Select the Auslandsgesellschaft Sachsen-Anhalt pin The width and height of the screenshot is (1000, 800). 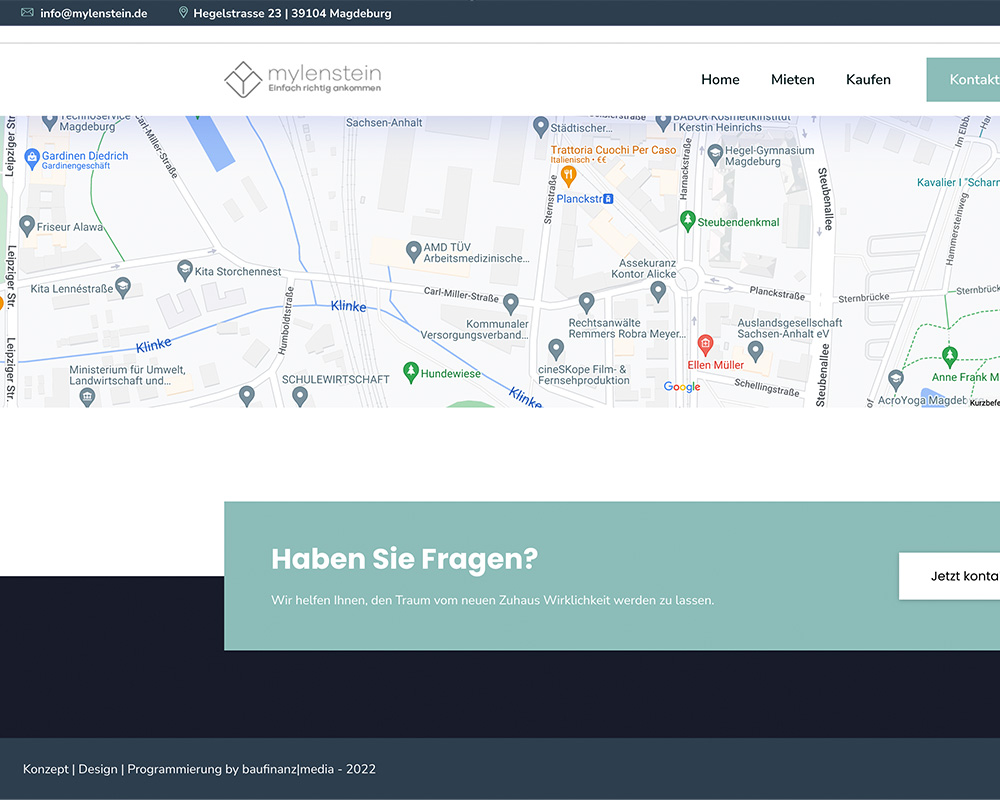point(756,350)
